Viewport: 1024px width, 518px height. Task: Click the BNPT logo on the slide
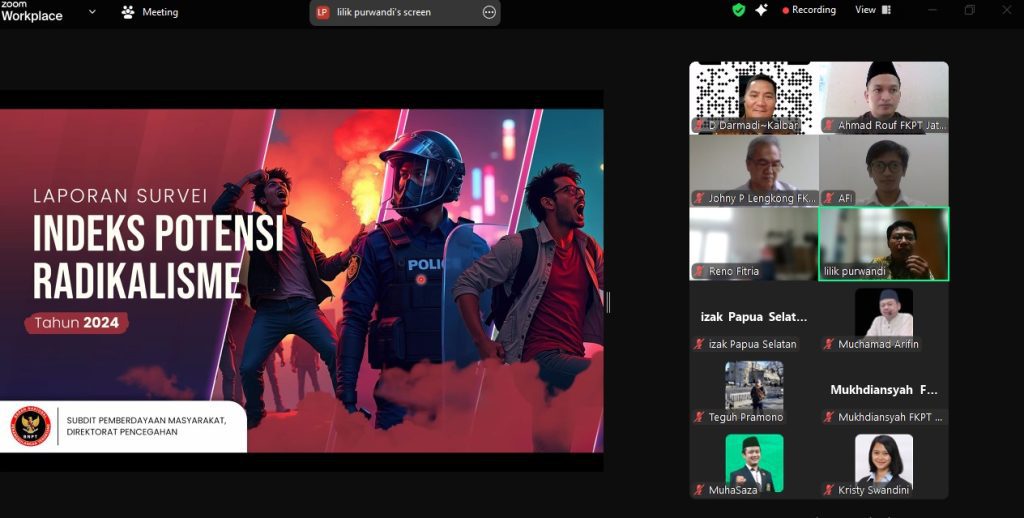30,426
